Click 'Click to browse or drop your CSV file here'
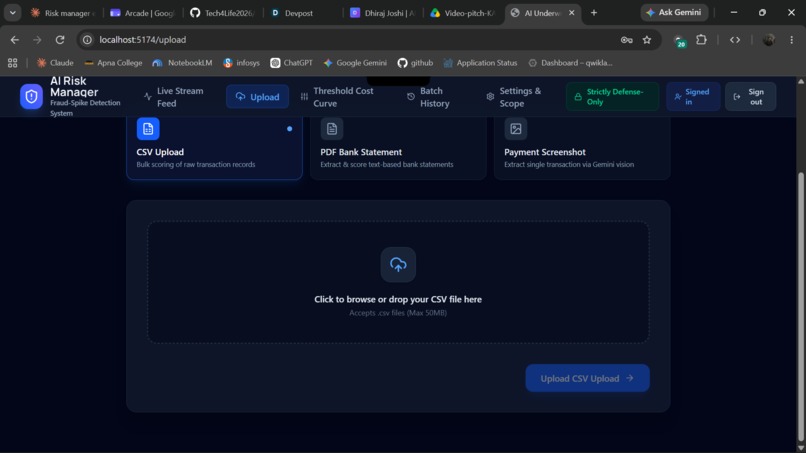The width and height of the screenshot is (806, 453). tap(398, 299)
